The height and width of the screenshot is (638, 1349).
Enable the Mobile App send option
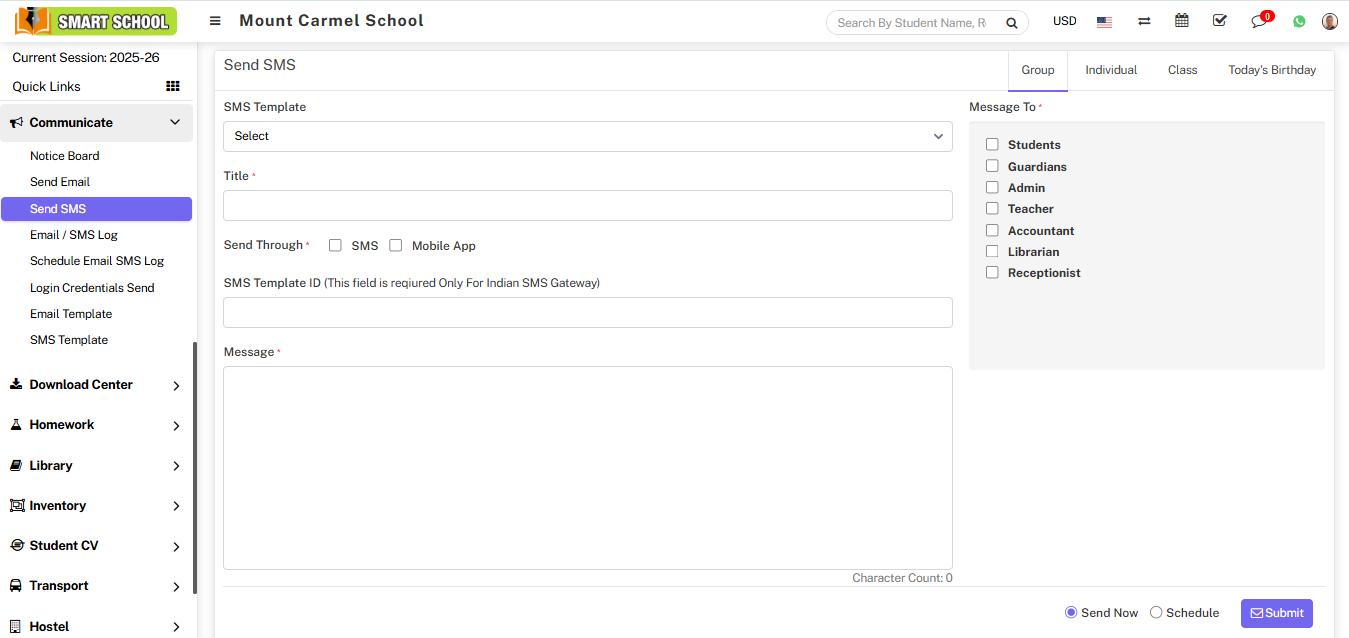(x=396, y=245)
